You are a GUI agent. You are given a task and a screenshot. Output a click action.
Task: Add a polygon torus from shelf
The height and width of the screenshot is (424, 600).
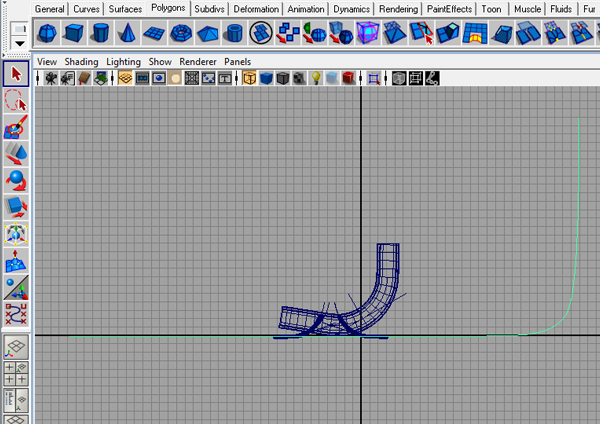[x=180, y=35]
